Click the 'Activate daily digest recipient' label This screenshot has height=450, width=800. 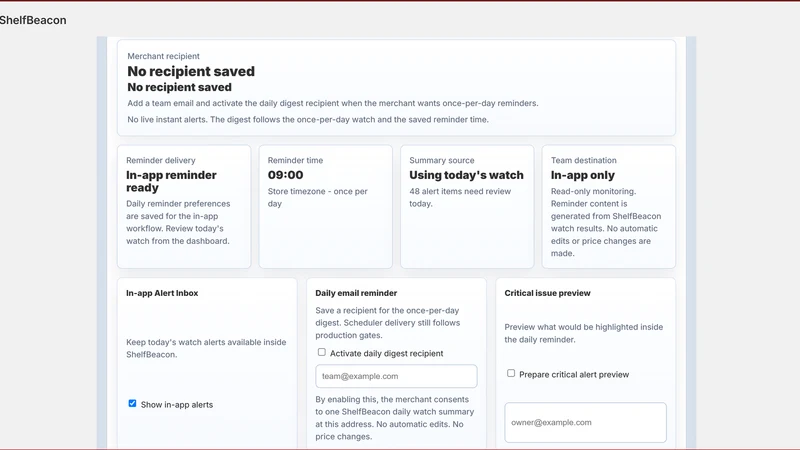[386, 353]
